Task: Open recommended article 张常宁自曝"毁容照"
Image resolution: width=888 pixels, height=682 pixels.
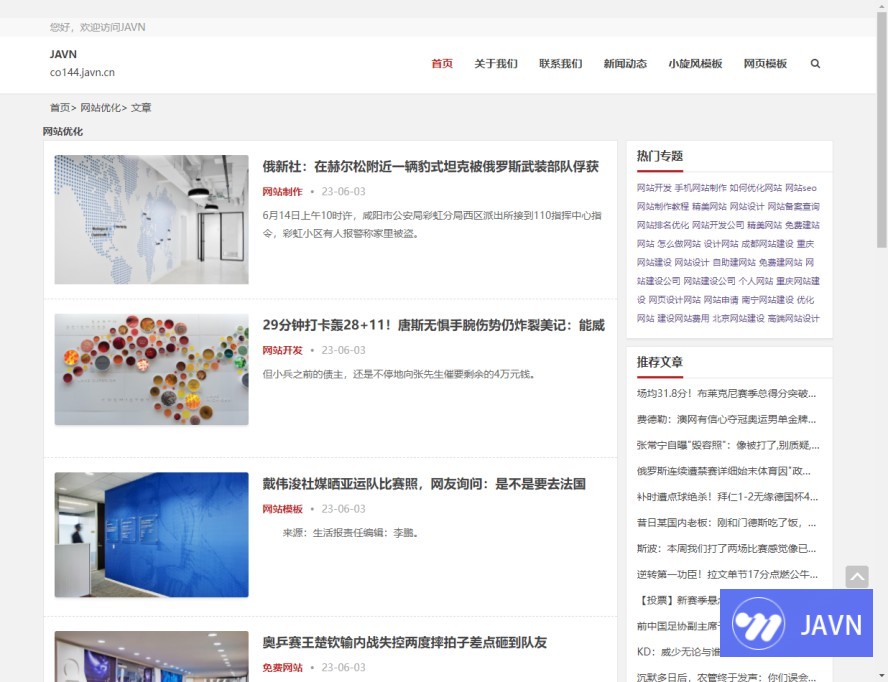Action: [x=728, y=445]
